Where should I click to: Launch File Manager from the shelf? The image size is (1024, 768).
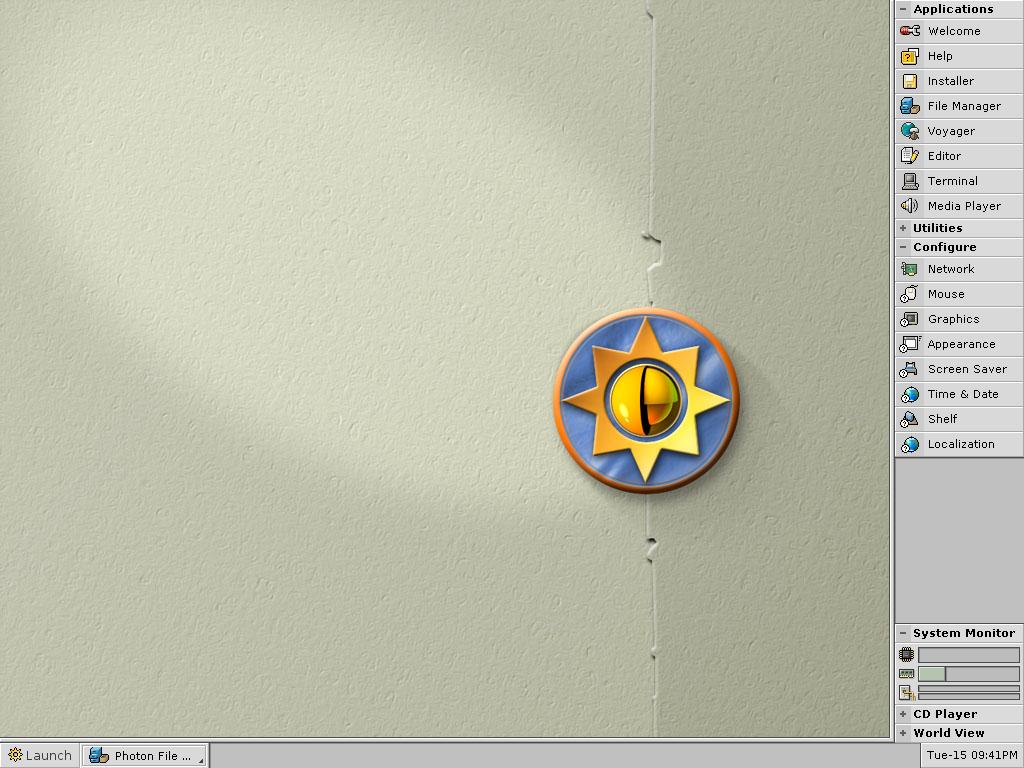[958, 106]
